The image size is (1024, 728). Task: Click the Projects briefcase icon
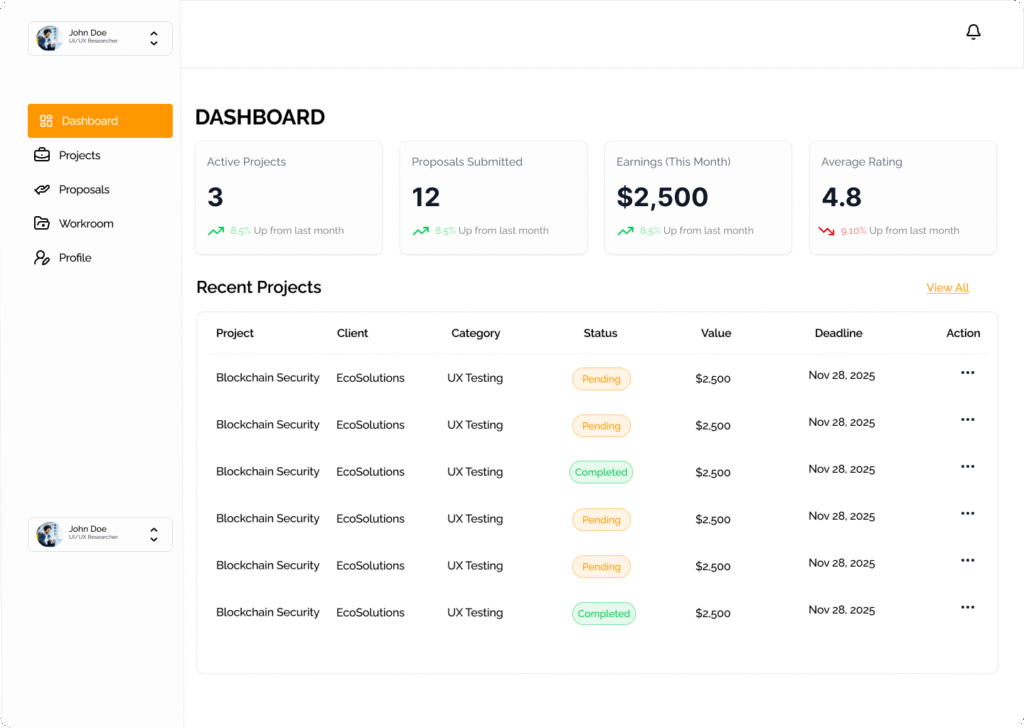click(42, 155)
